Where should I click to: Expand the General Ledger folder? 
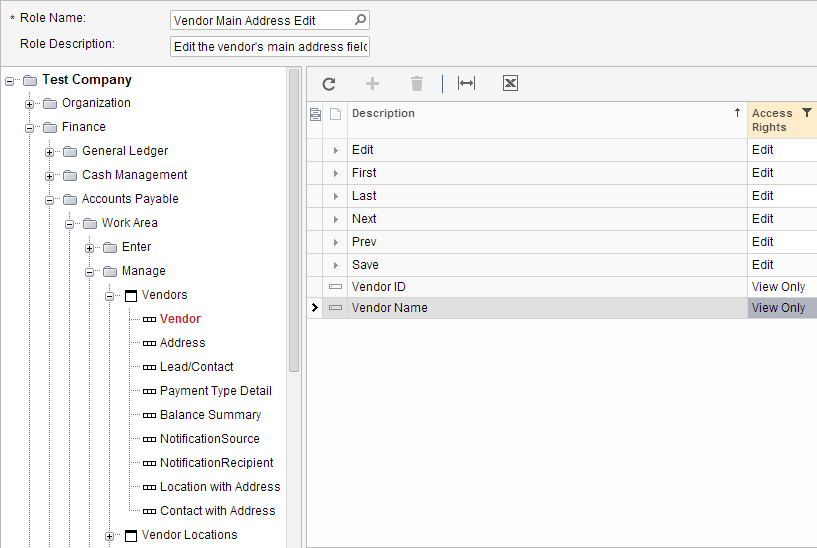[x=50, y=152]
